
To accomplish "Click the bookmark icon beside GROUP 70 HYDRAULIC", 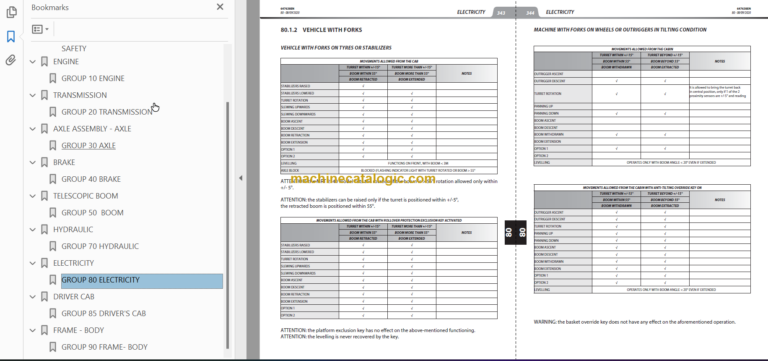I will 53,246.
